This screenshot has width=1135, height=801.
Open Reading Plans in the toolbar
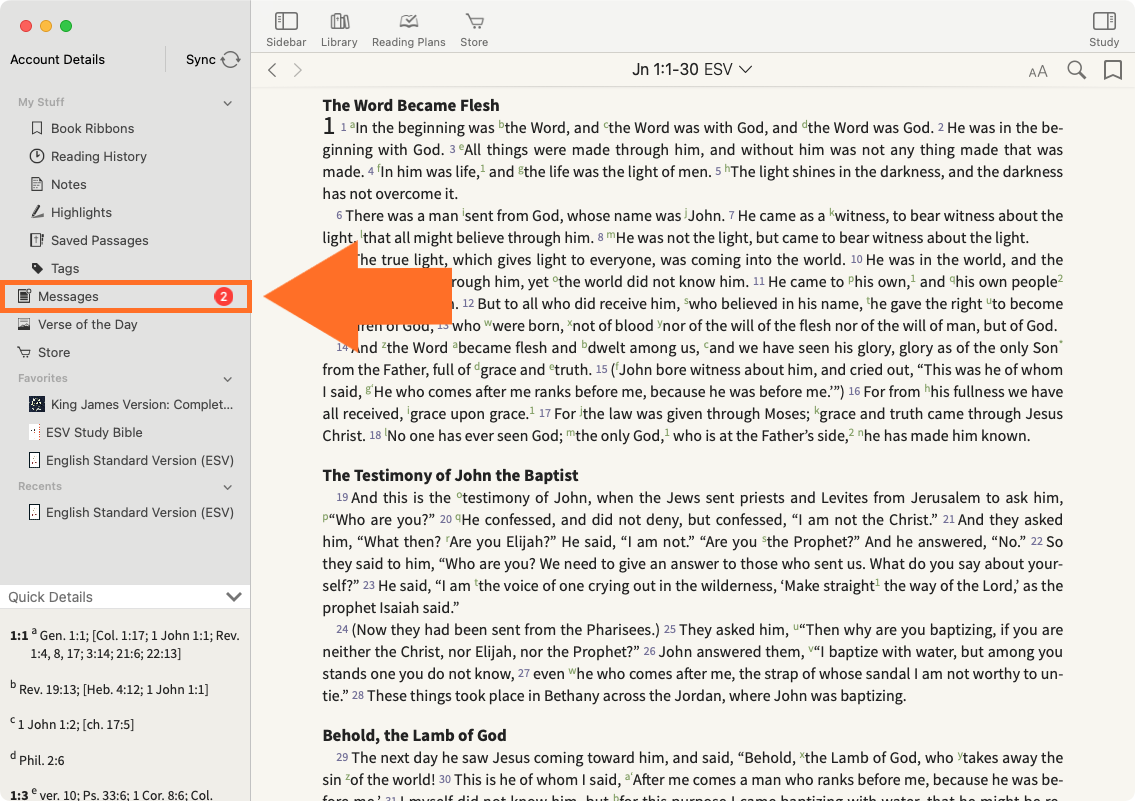click(x=408, y=30)
